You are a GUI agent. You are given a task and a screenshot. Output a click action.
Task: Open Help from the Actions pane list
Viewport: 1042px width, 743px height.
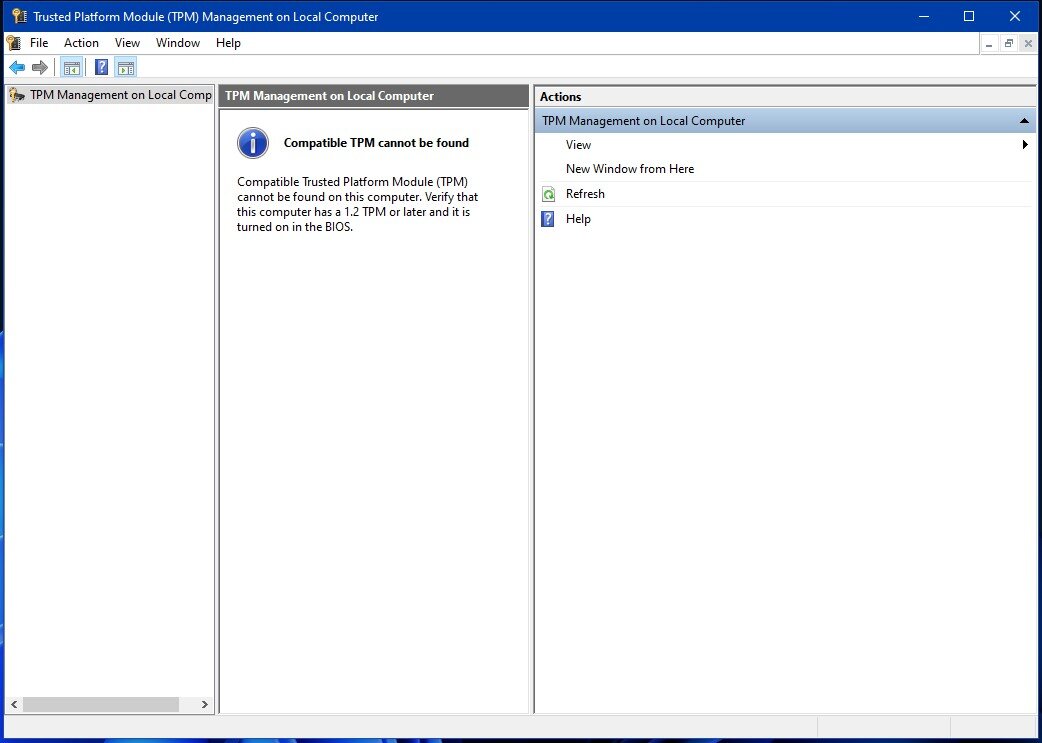coord(578,219)
